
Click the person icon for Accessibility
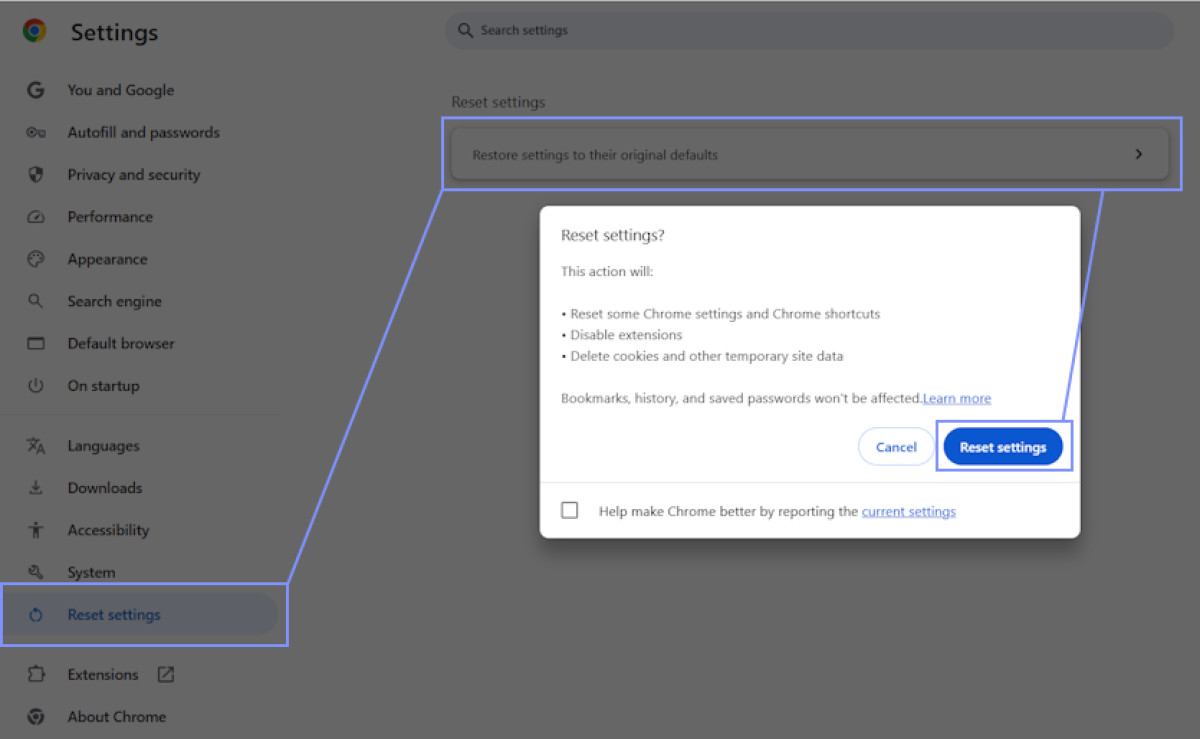tap(36, 530)
